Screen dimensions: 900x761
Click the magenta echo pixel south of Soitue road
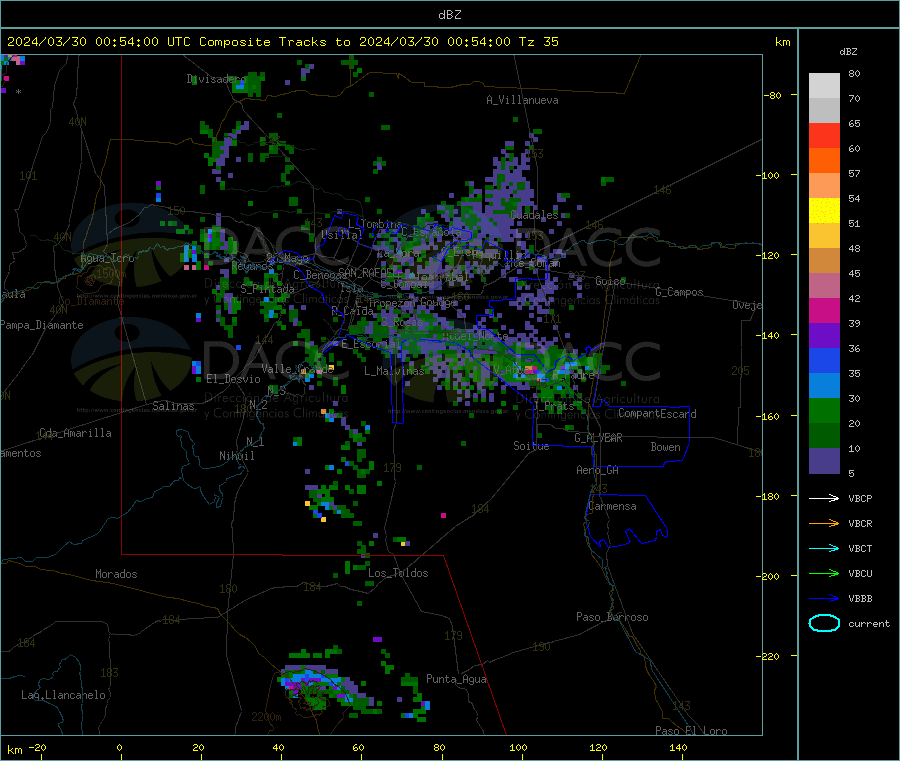pyautogui.click(x=443, y=515)
